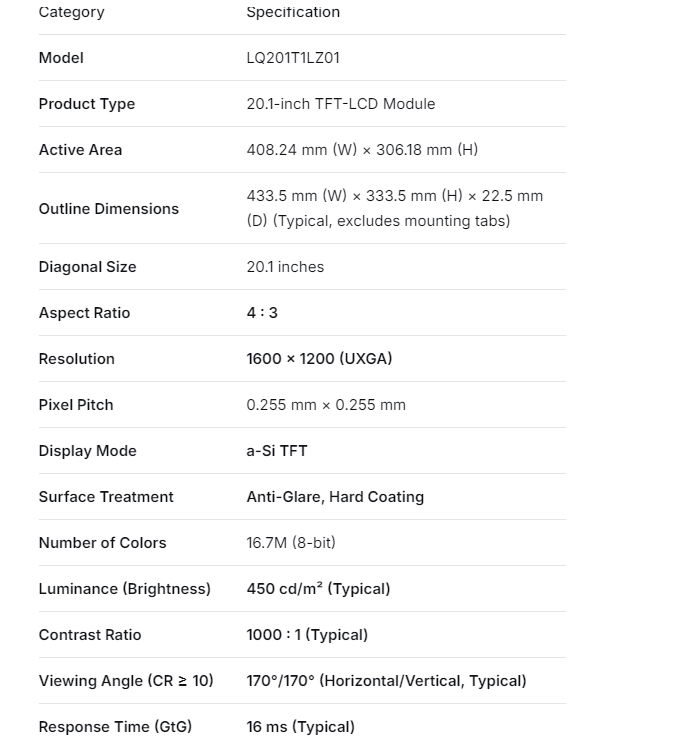Click the 408.24 mm active area value

[x=362, y=150]
